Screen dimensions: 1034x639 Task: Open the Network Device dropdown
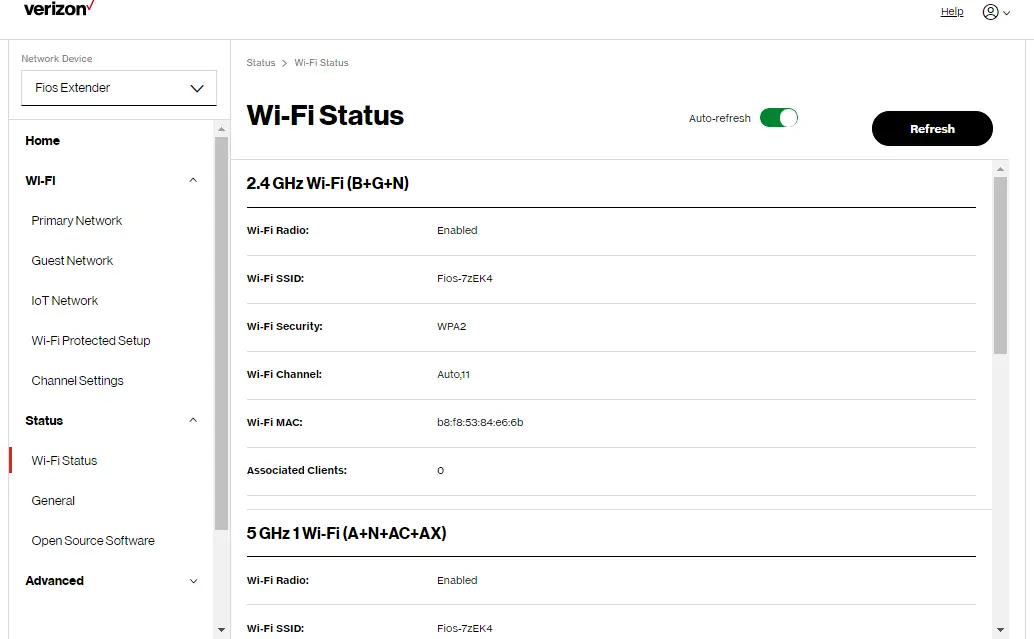tap(118, 88)
